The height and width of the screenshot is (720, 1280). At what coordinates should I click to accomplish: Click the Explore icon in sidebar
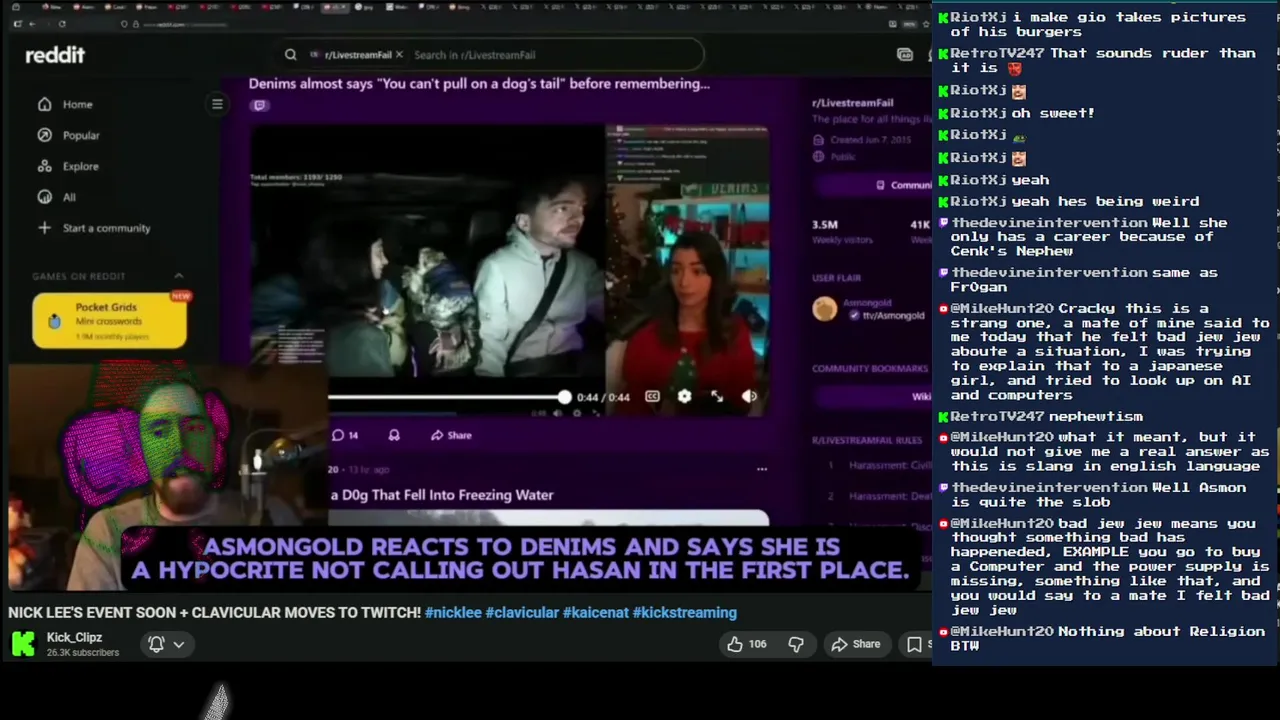[44, 166]
